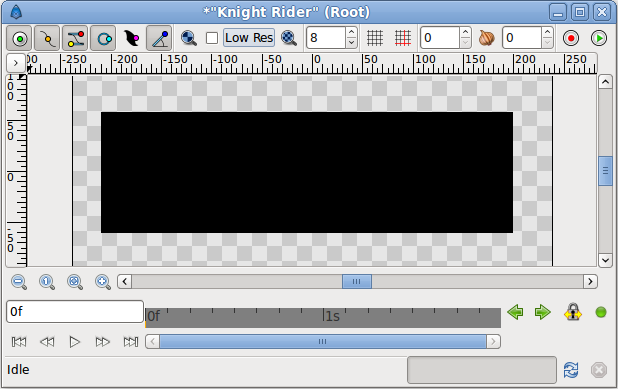618x389 pixels.
Task: Toggle the red snap-to-grid icon
Action: [403, 38]
